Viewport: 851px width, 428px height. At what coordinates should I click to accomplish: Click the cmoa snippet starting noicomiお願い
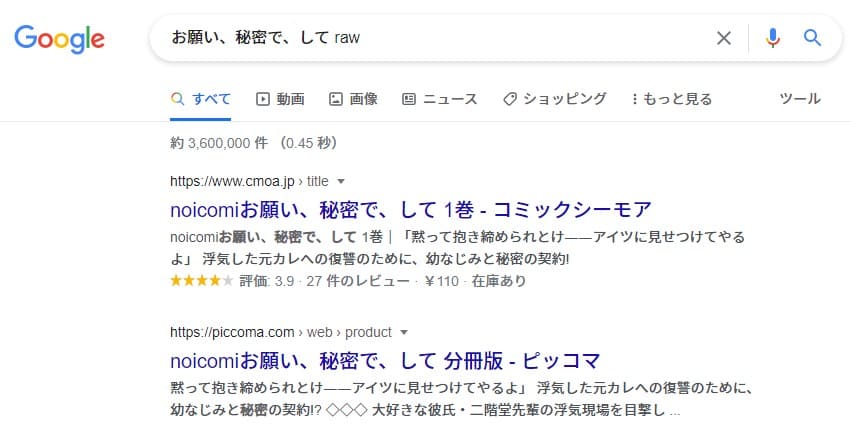pyautogui.click(x=458, y=247)
